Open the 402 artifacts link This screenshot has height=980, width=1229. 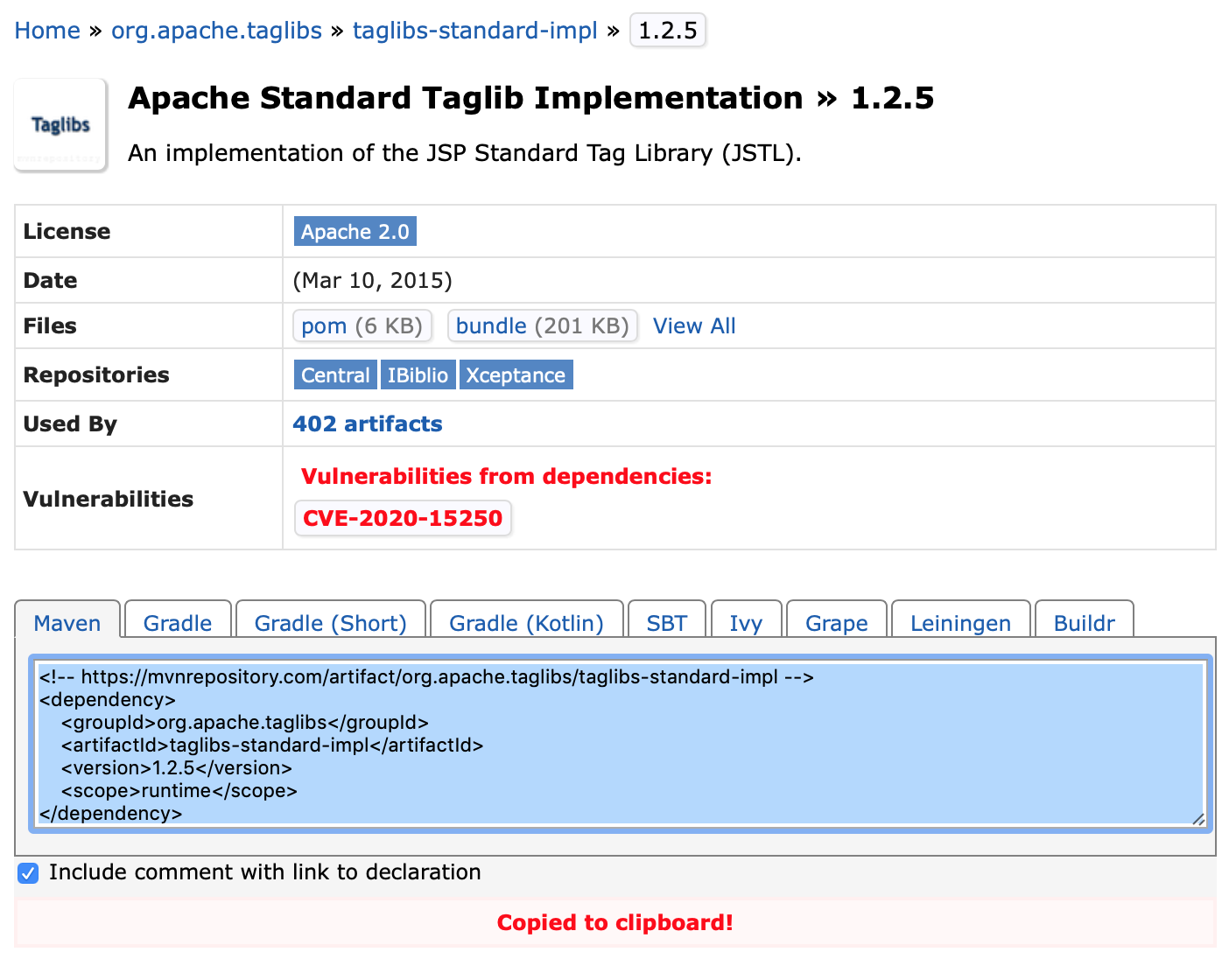368,424
